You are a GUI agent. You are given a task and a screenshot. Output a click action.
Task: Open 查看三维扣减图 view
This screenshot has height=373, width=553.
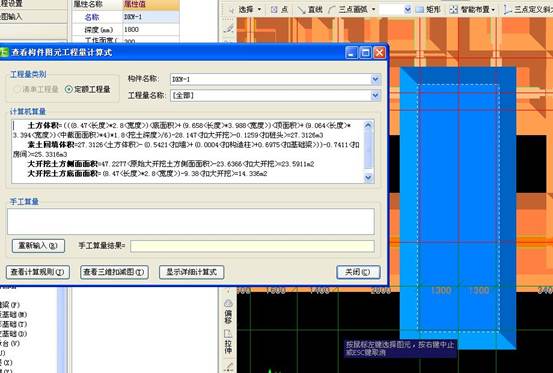(114, 272)
